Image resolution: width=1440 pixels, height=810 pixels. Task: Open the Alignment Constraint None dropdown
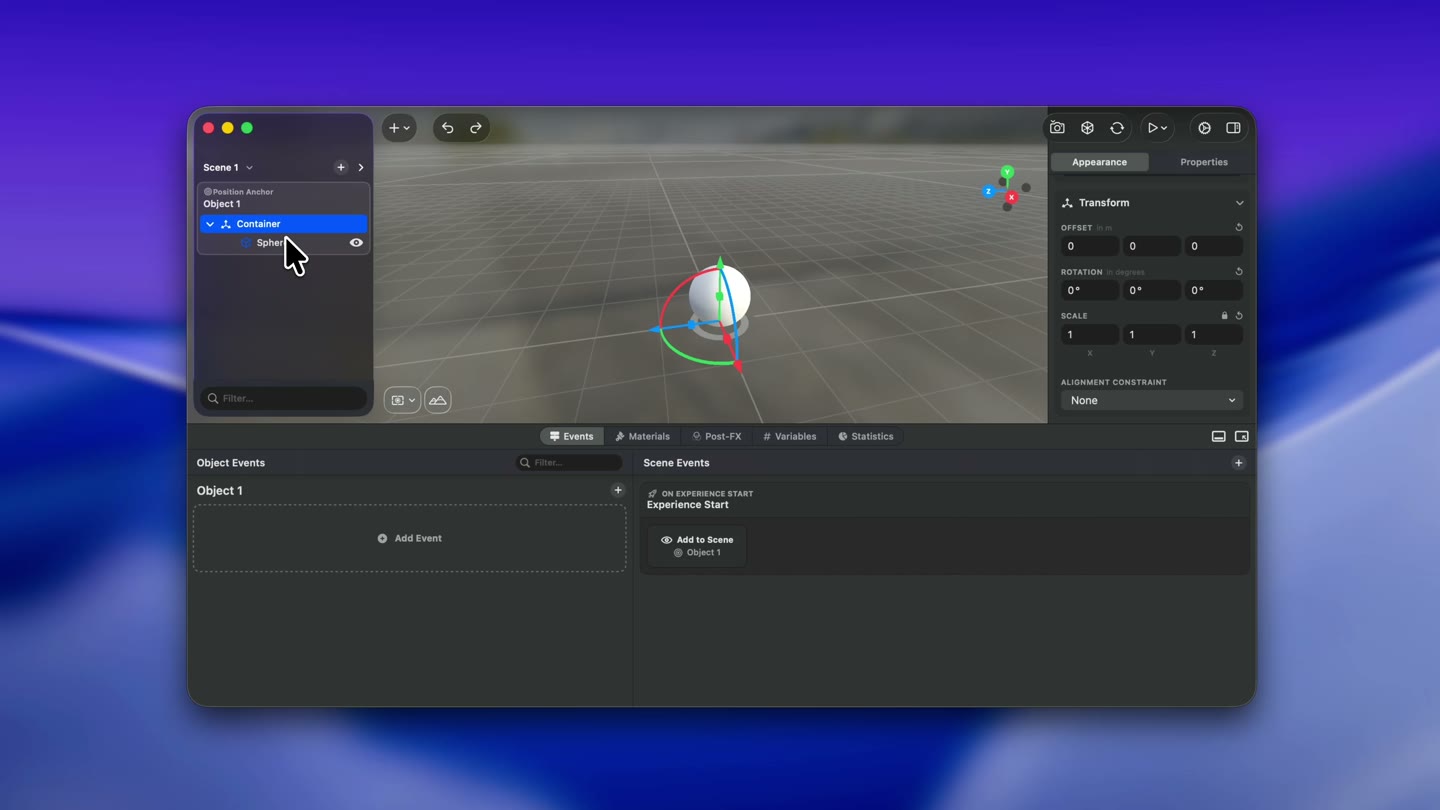[x=1152, y=400]
